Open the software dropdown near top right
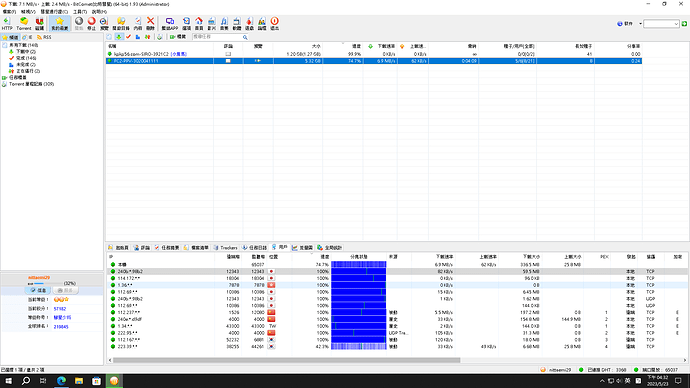Viewport: 690px width, 388px height. pyautogui.click(x=629, y=23)
